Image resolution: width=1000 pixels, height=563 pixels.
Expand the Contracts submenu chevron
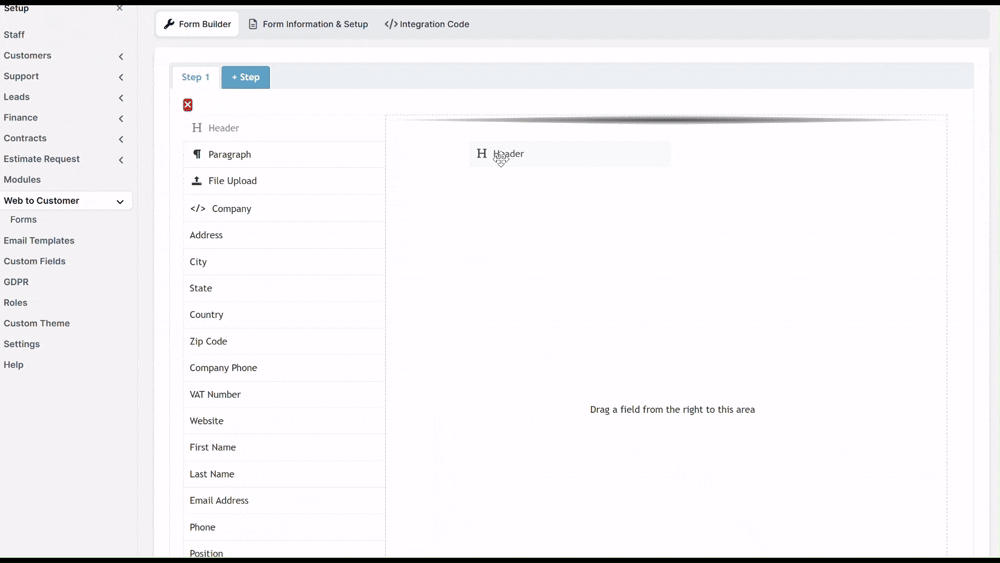121,139
